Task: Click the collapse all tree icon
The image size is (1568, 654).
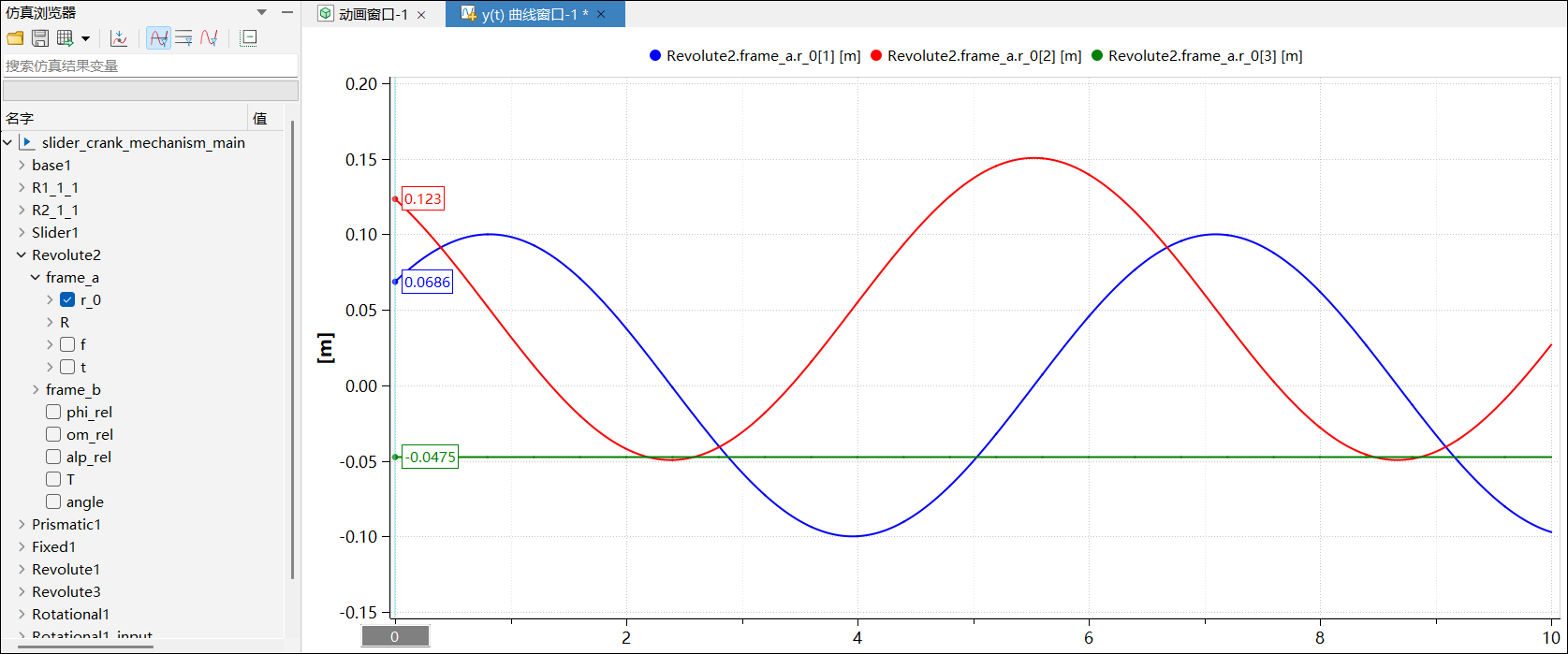Action: (248, 38)
